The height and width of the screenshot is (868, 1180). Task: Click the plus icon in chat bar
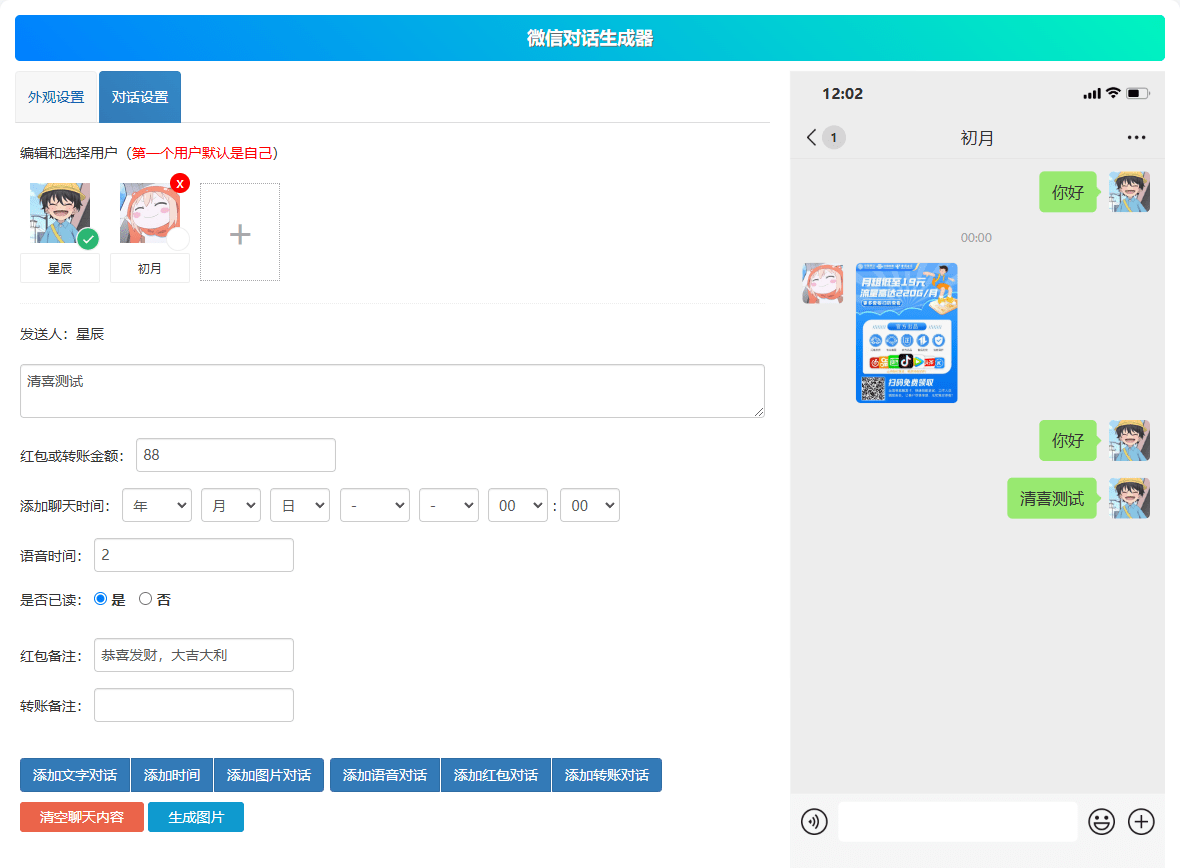(x=1141, y=822)
